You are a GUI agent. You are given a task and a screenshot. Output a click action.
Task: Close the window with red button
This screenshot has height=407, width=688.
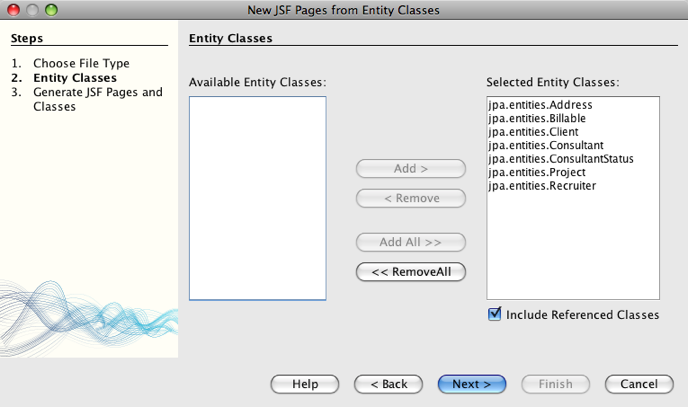coord(14,10)
